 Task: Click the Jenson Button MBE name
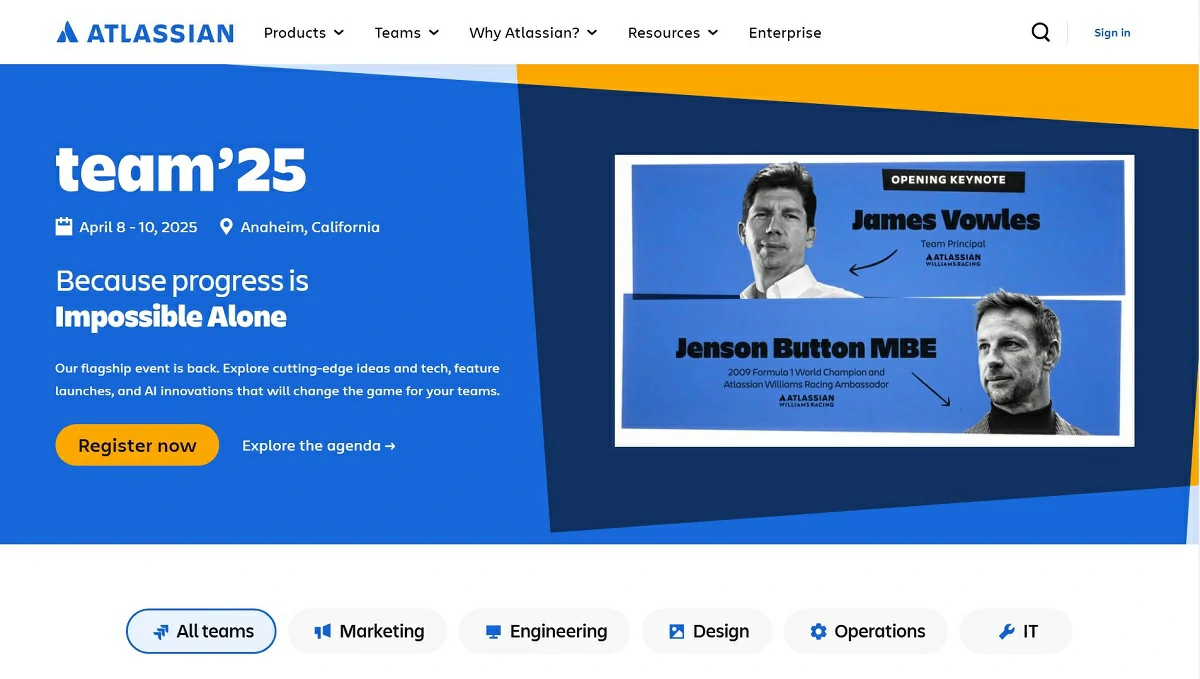806,348
